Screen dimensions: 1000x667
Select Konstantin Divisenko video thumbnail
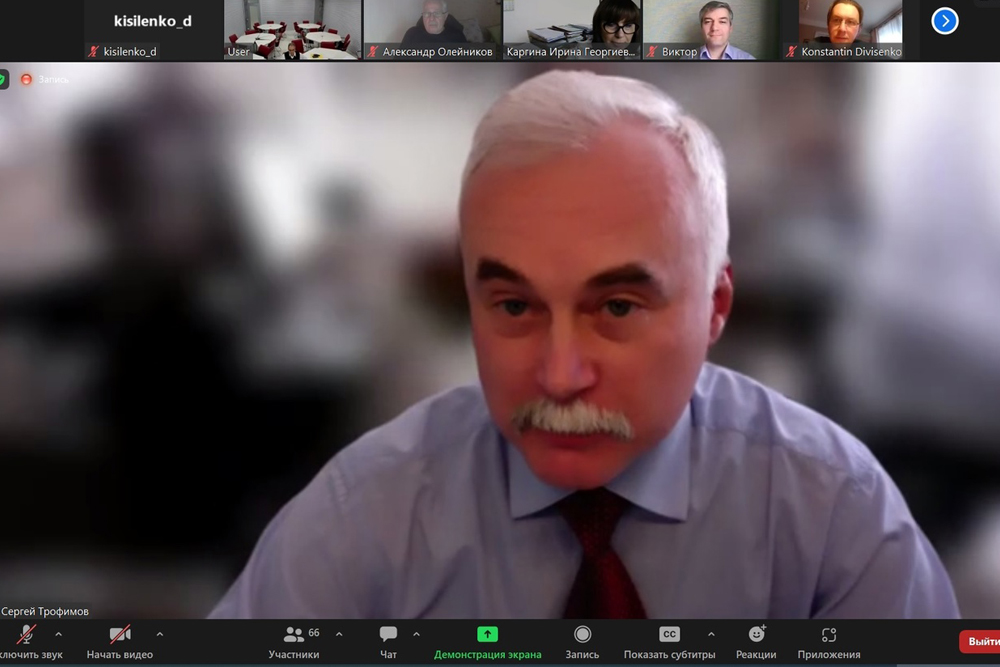pos(851,30)
